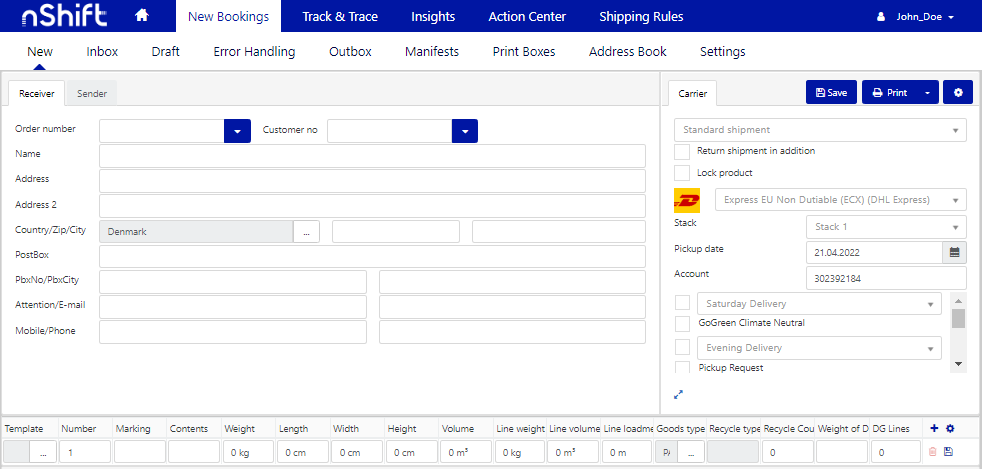Focus the Order number input field
The width and height of the screenshot is (982, 469).
(x=162, y=131)
